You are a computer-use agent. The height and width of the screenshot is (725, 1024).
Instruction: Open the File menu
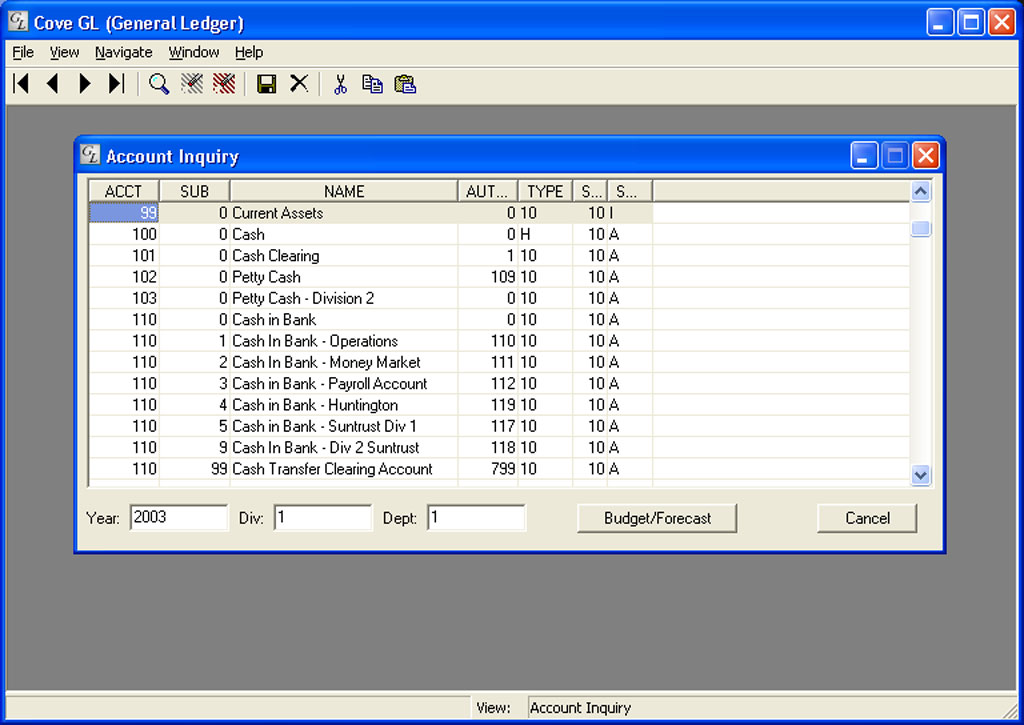(x=23, y=52)
